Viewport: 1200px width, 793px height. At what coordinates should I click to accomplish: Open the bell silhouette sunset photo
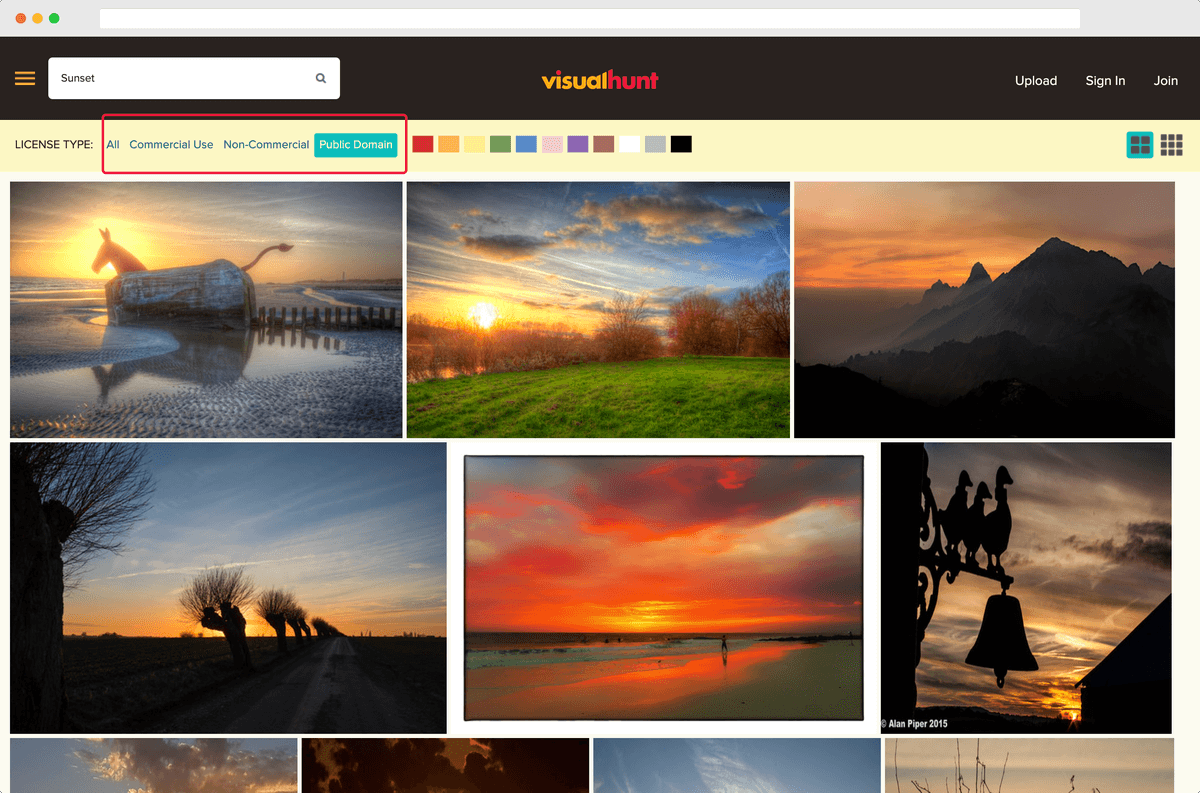coord(1026,588)
